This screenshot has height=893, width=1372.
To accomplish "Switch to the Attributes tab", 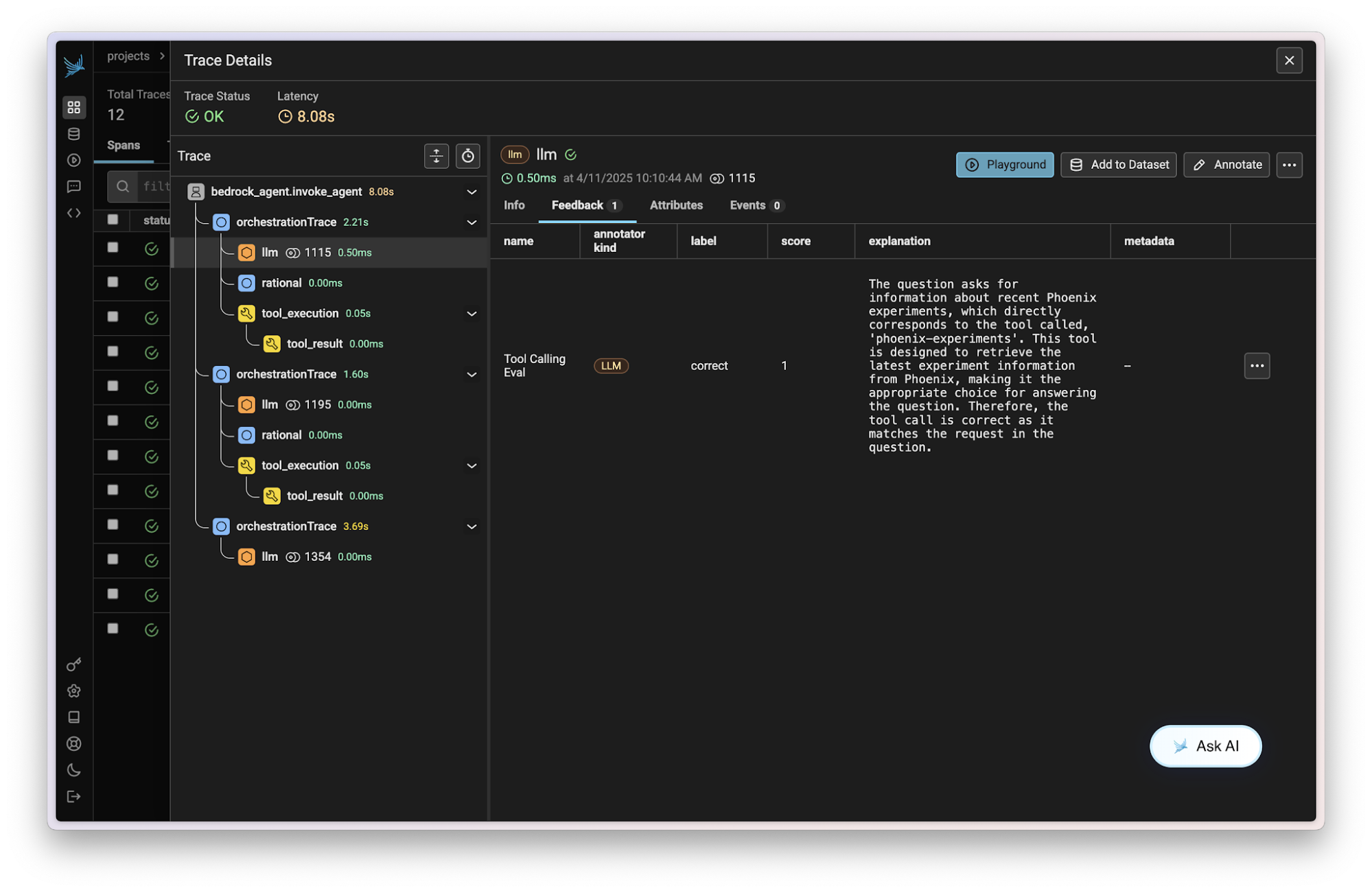I will pyautogui.click(x=675, y=205).
